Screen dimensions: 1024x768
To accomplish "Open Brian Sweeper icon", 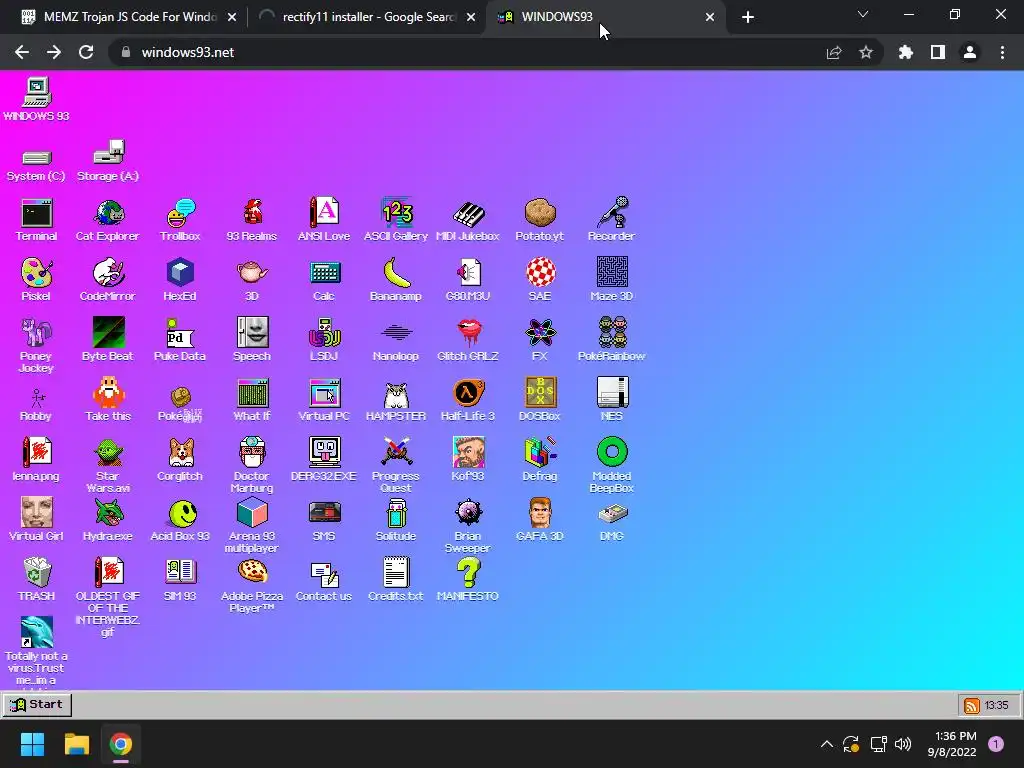I will click(x=468, y=526).
